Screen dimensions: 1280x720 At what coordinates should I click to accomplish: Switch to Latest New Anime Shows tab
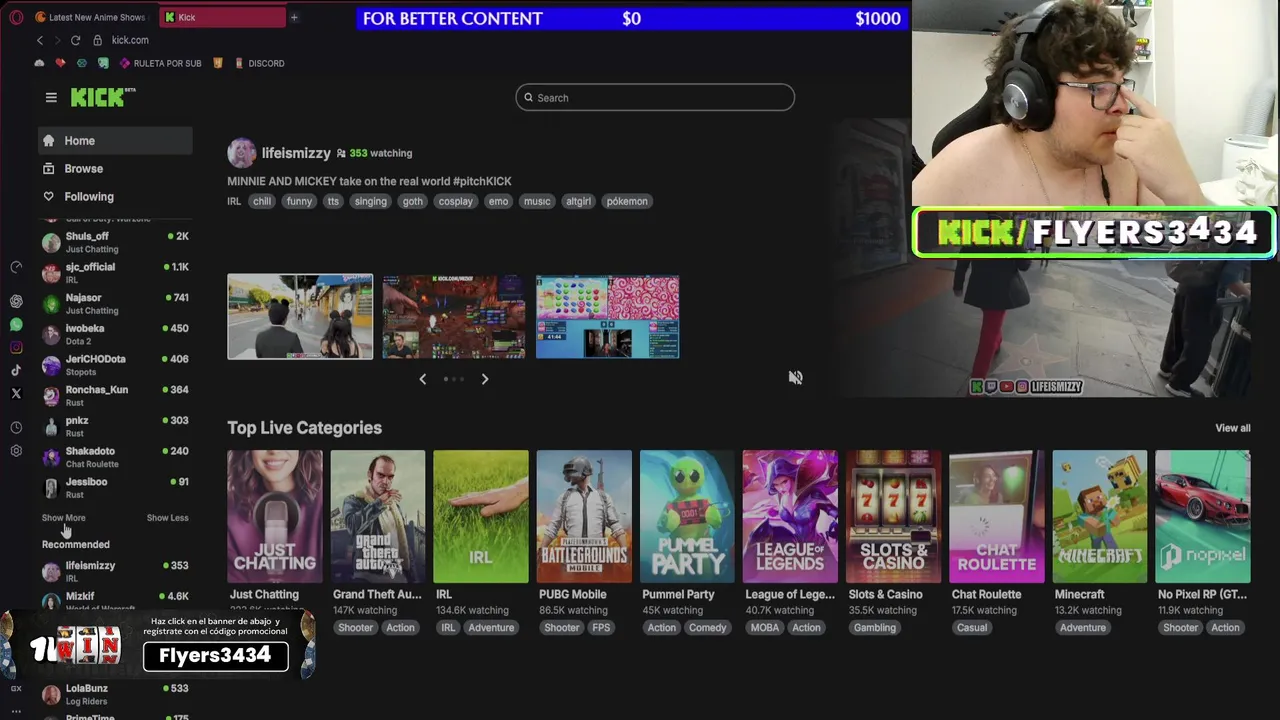coord(92,17)
